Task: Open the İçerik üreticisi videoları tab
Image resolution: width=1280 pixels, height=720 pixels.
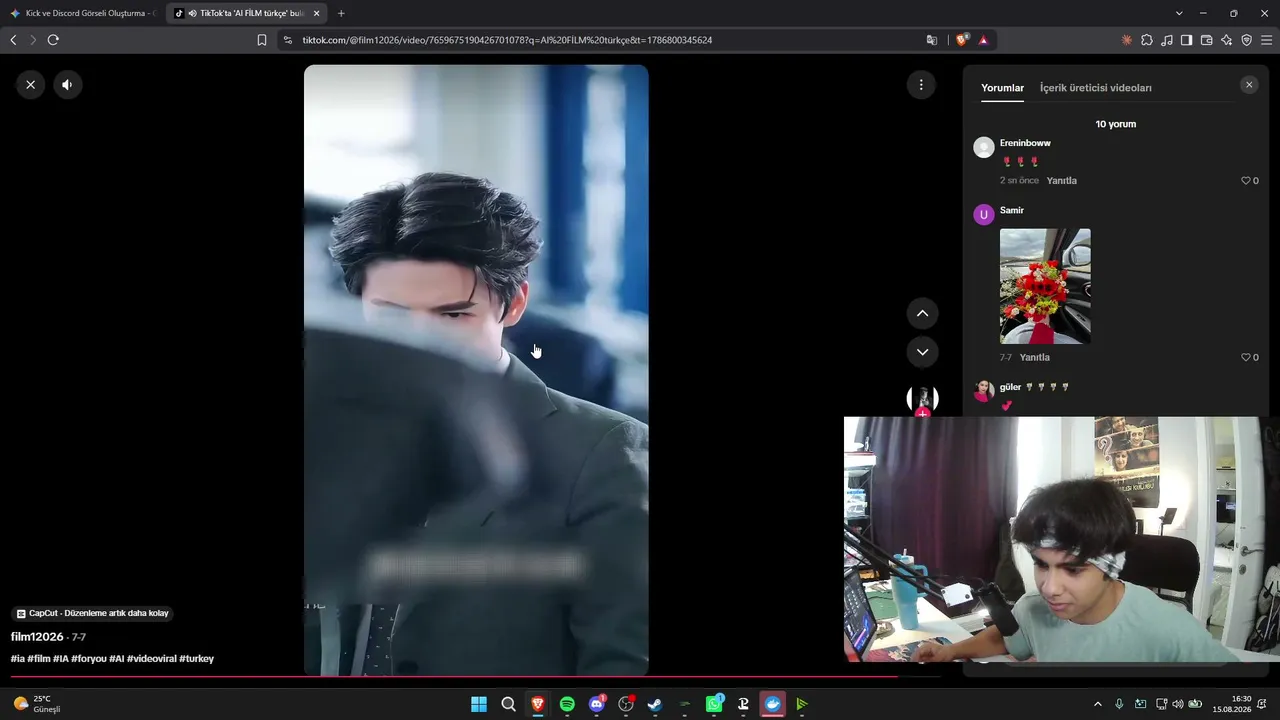Action: pyautogui.click(x=1095, y=88)
